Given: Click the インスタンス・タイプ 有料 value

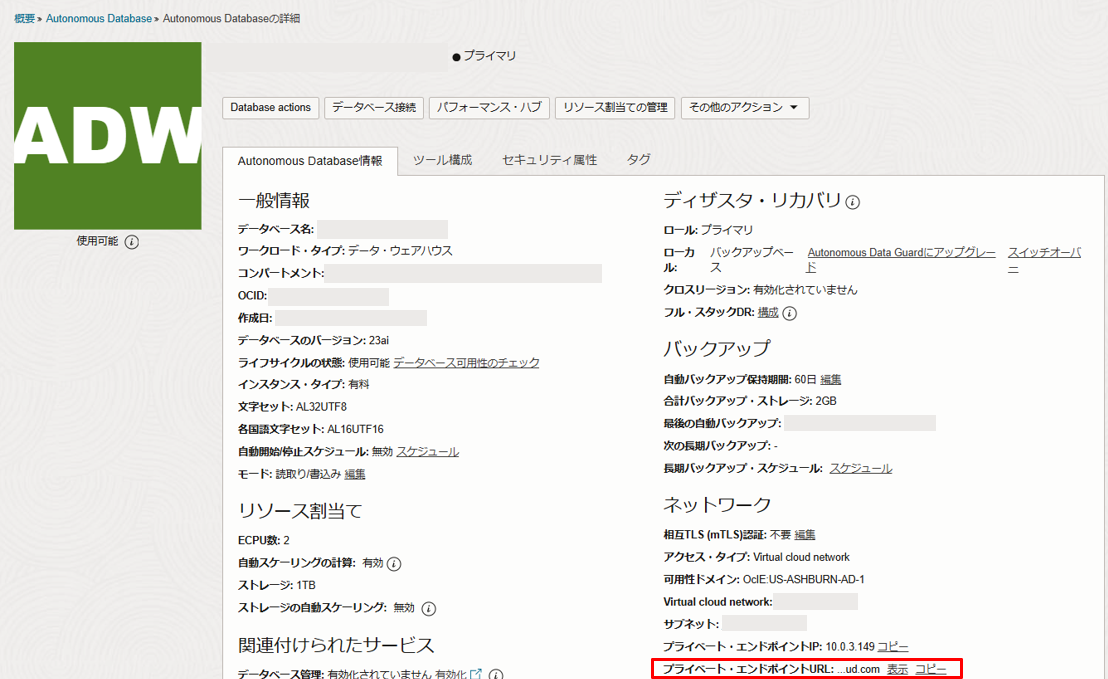Looking at the screenshot, I should (x=359, y=384).
